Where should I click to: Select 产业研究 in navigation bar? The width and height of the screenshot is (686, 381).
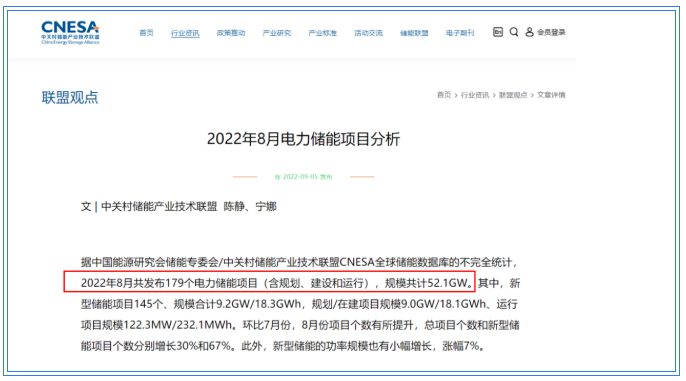coord(276,33)
